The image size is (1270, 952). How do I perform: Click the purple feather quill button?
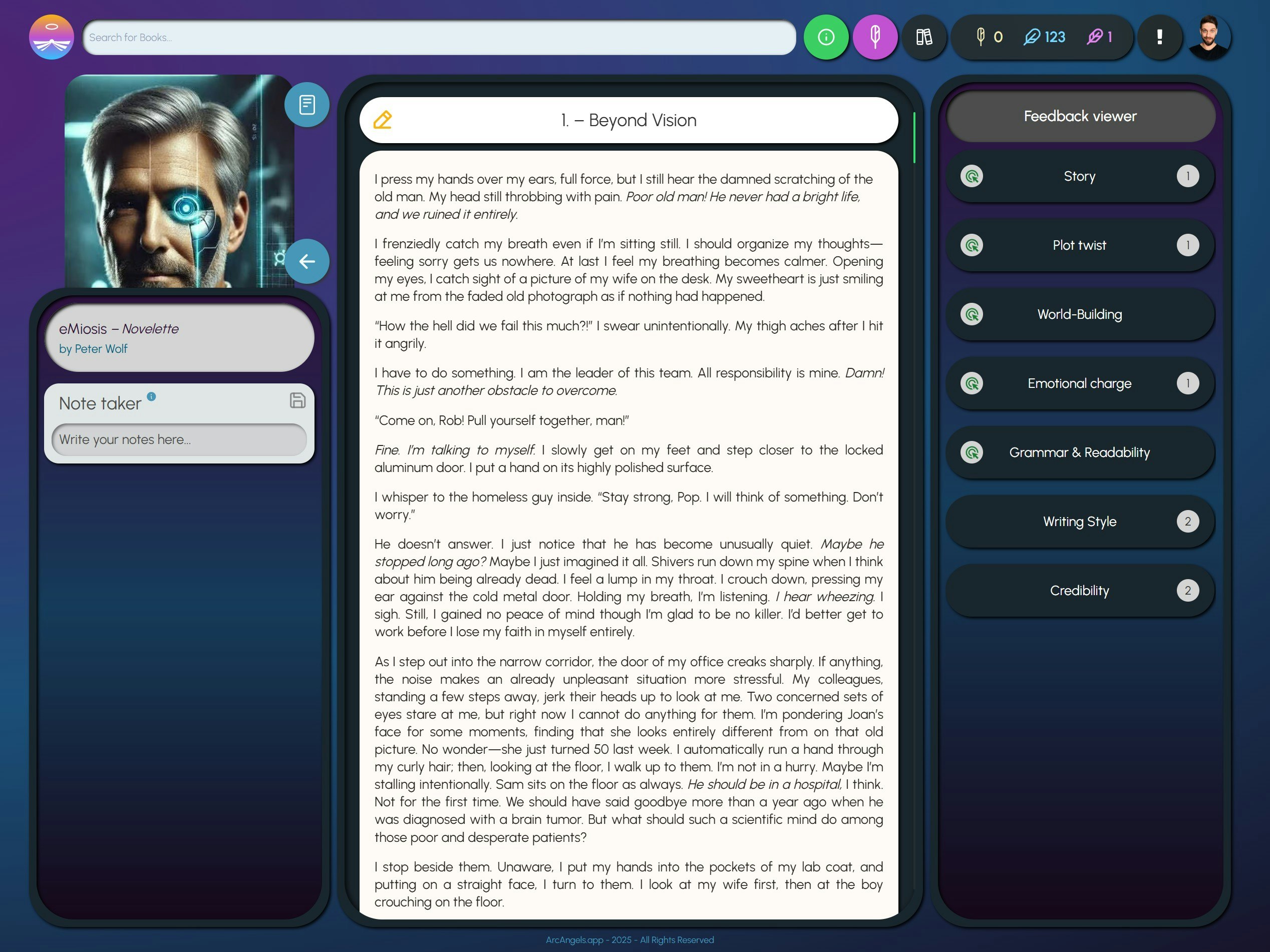pos(874,38)
